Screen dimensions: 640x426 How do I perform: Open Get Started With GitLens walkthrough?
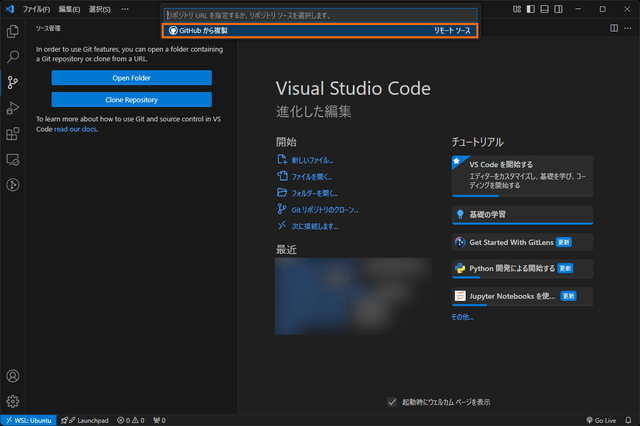tap(522, 242)
